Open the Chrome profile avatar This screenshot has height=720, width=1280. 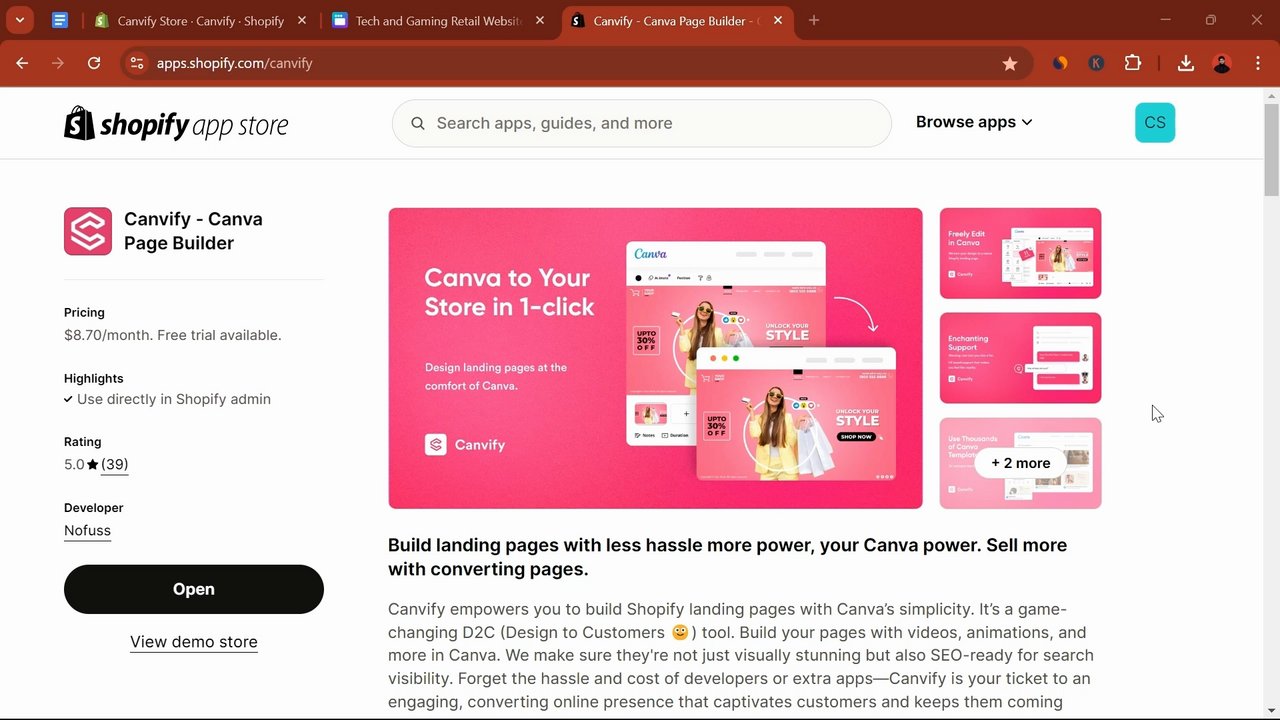[1222, 63]
